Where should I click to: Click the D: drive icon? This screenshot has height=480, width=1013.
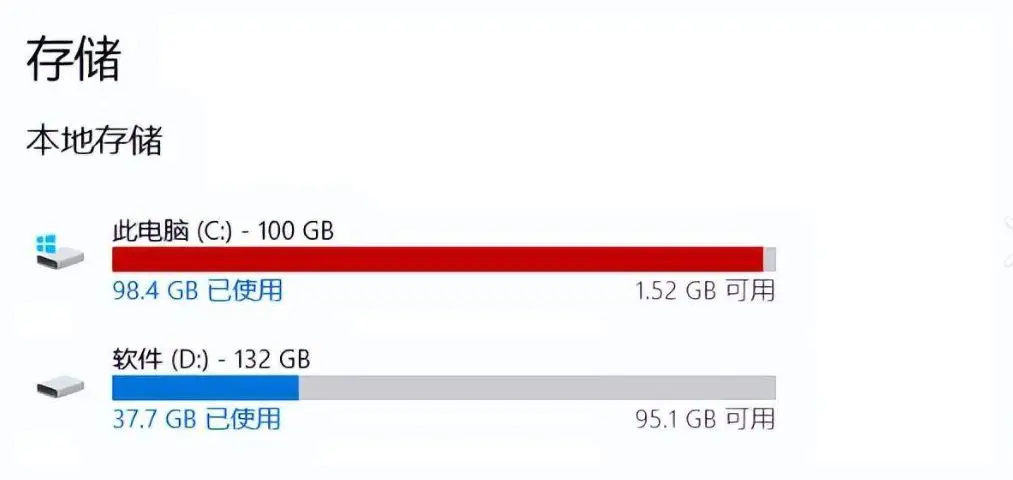[54, 385]
